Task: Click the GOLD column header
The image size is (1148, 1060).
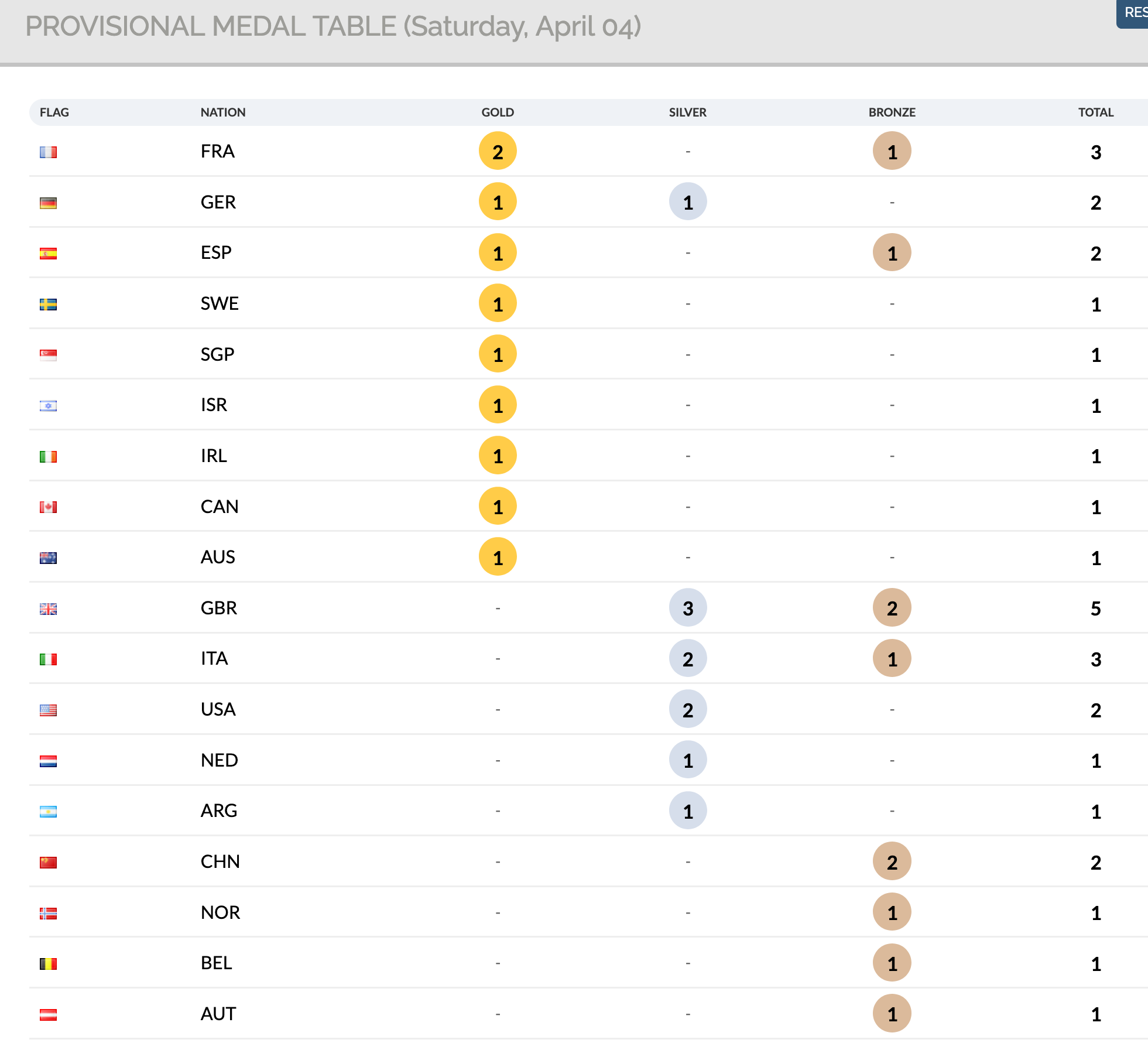Action: click(x=498, y=112)
